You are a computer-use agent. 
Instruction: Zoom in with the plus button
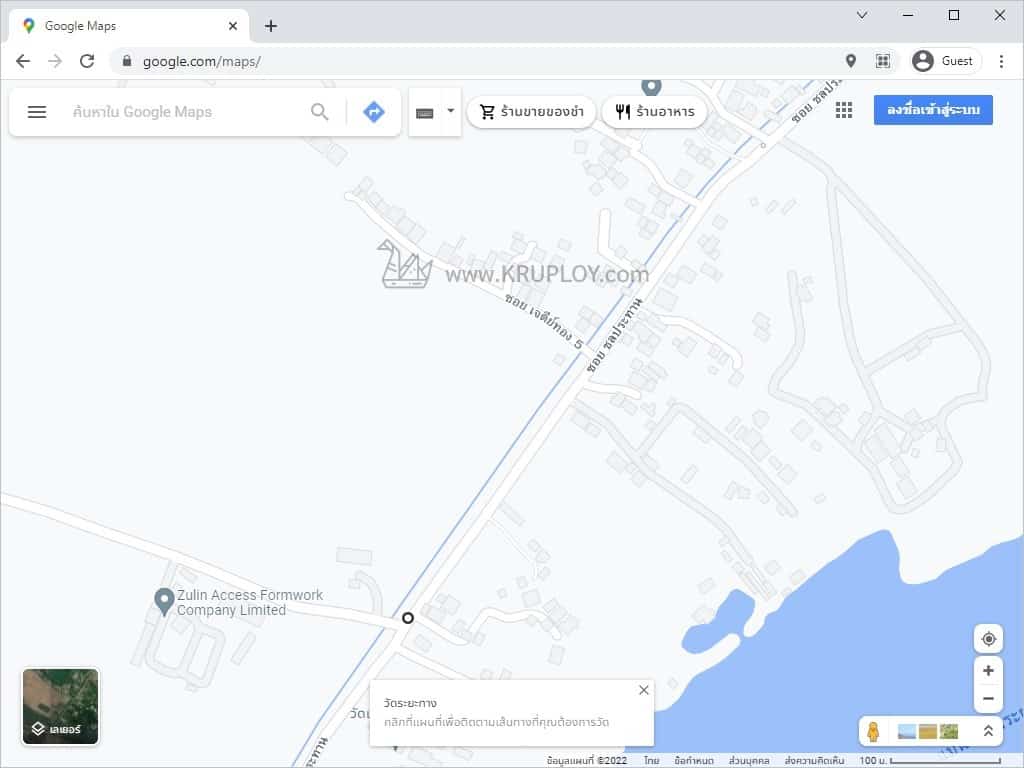point(988,671)
